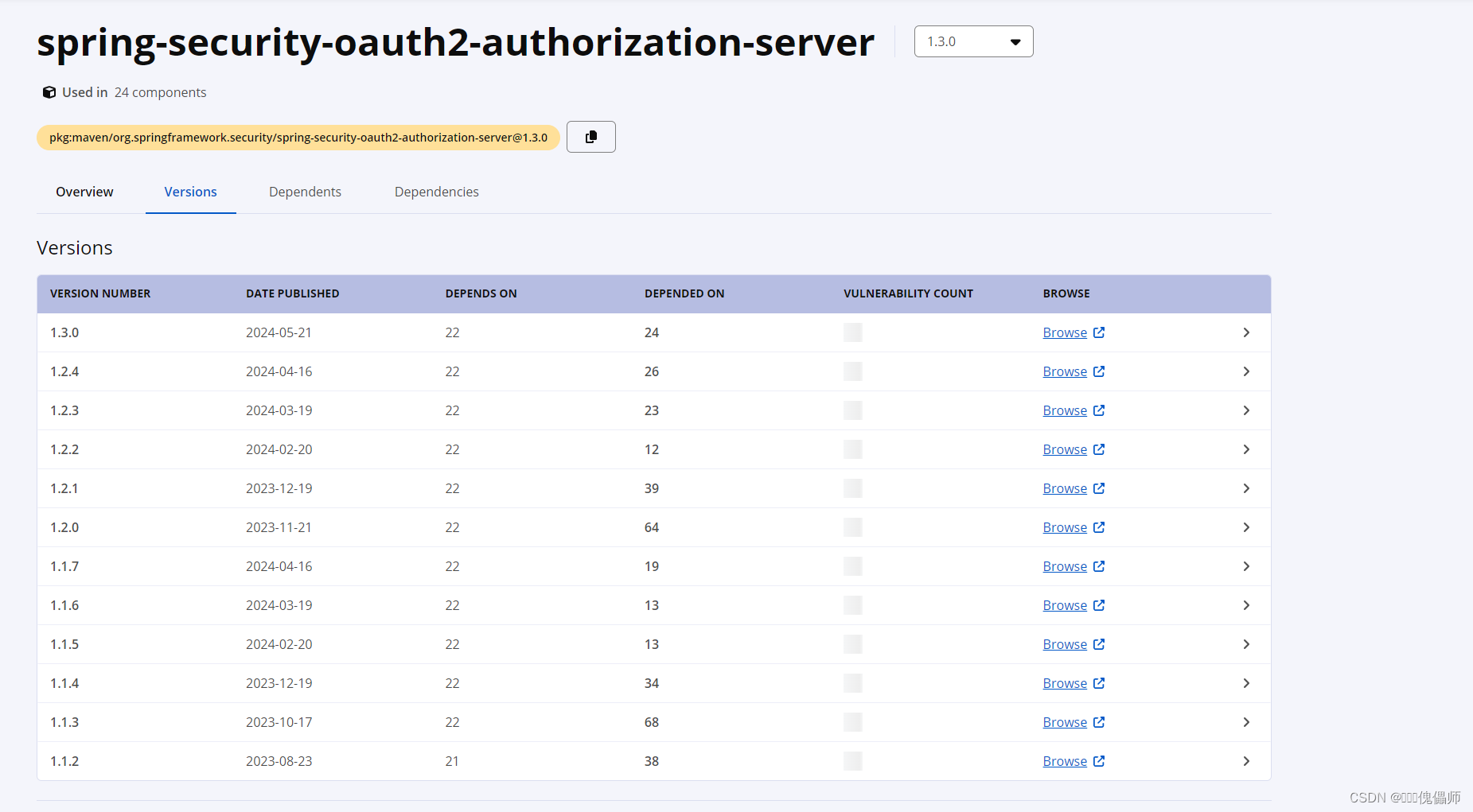This screenshot has height=812, width=1473.
Task: Expand the 1.1.6 row with its chevron
Action: [x=1246, y=605]
